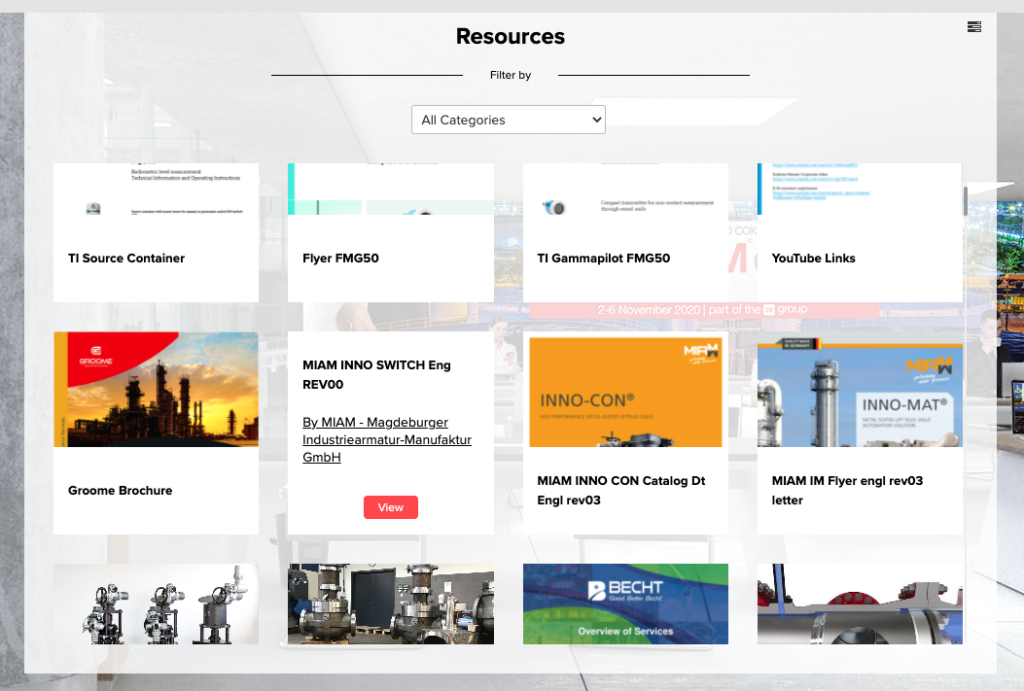1024x691 pixels.
Task: Open the MIAM Magdeburger Industriearmatur-Manufaktur GmbH link
Action: pos(387,440)
